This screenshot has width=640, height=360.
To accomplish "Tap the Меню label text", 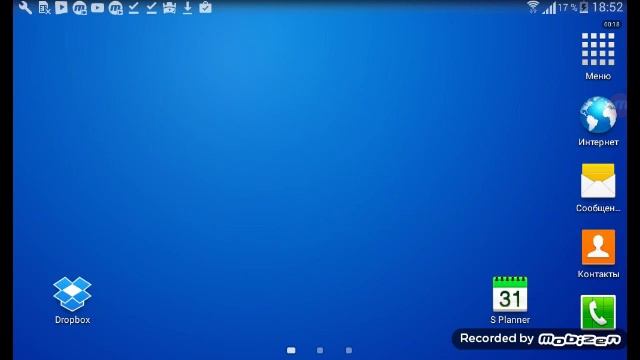I will click(x=598, y=76).
